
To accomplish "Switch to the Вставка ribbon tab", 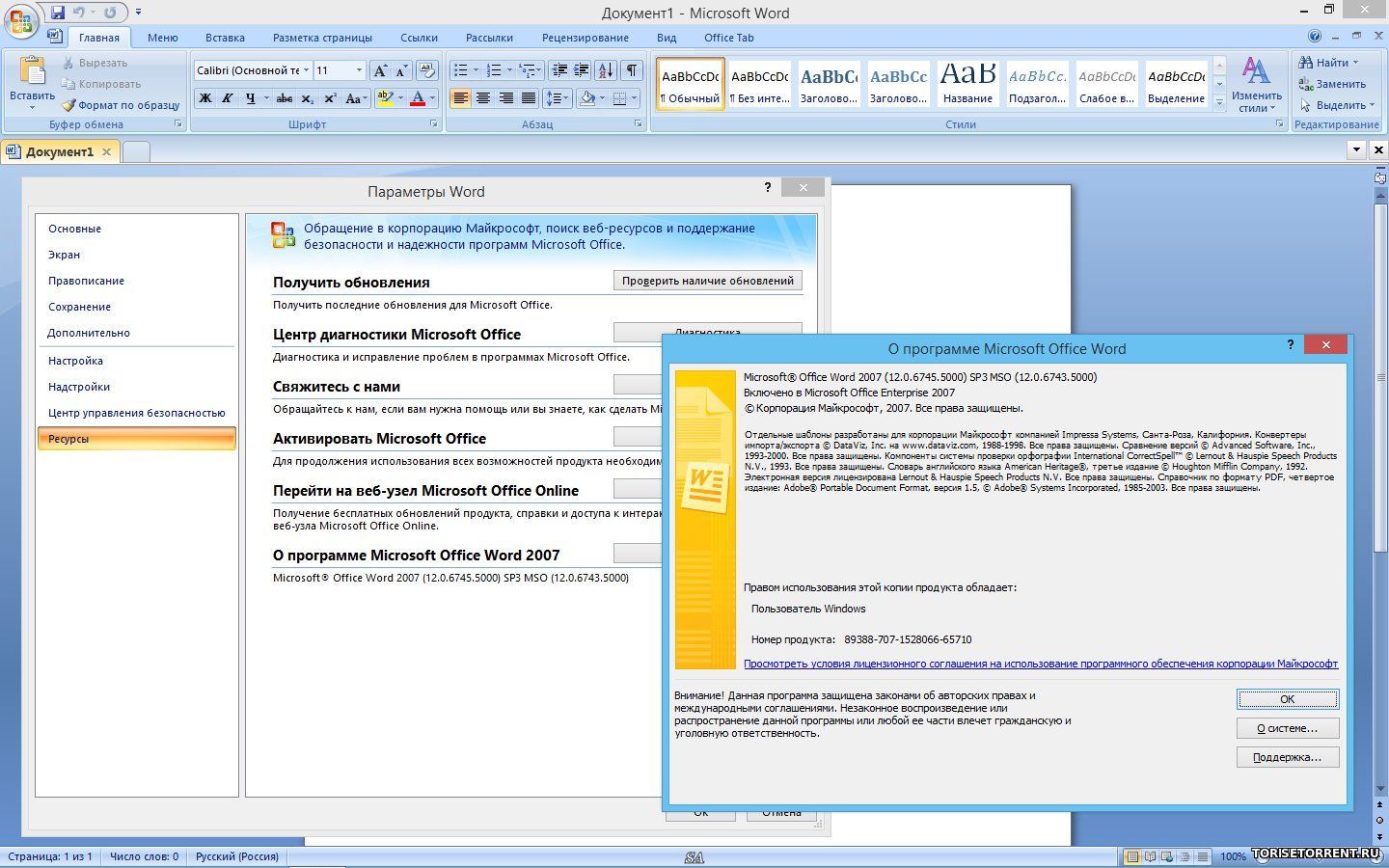I will (225, 38).
